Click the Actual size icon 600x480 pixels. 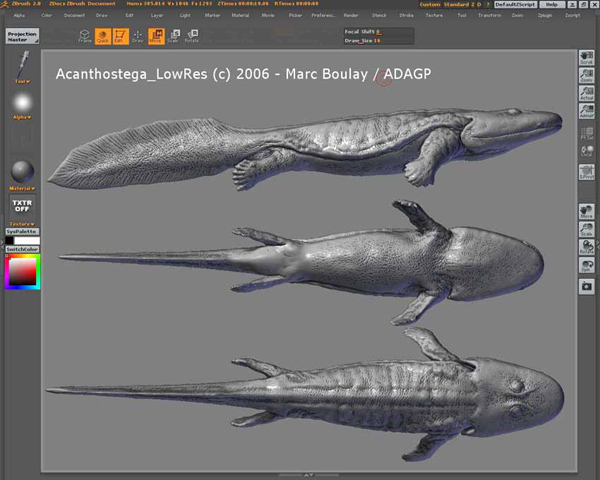click(x=586, y=93)
